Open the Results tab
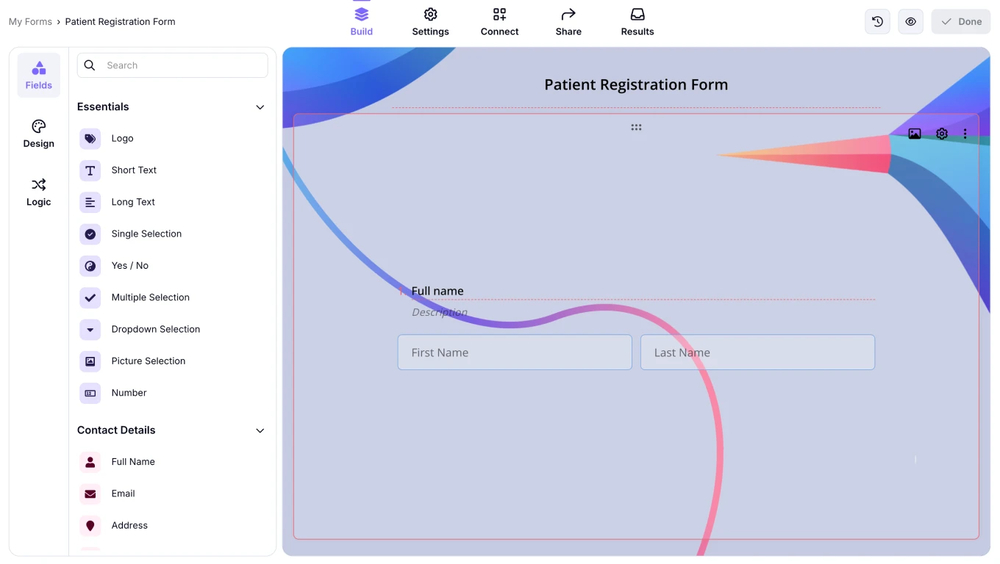1000x564 pixels. (x=637, y=21)
